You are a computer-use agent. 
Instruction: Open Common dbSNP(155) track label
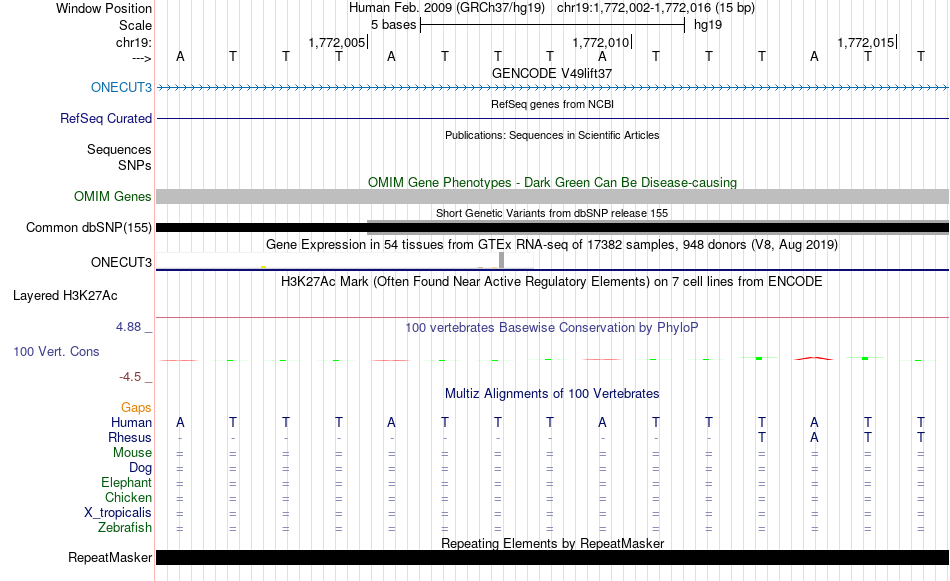pyautogui.click(x=89, y=228)
